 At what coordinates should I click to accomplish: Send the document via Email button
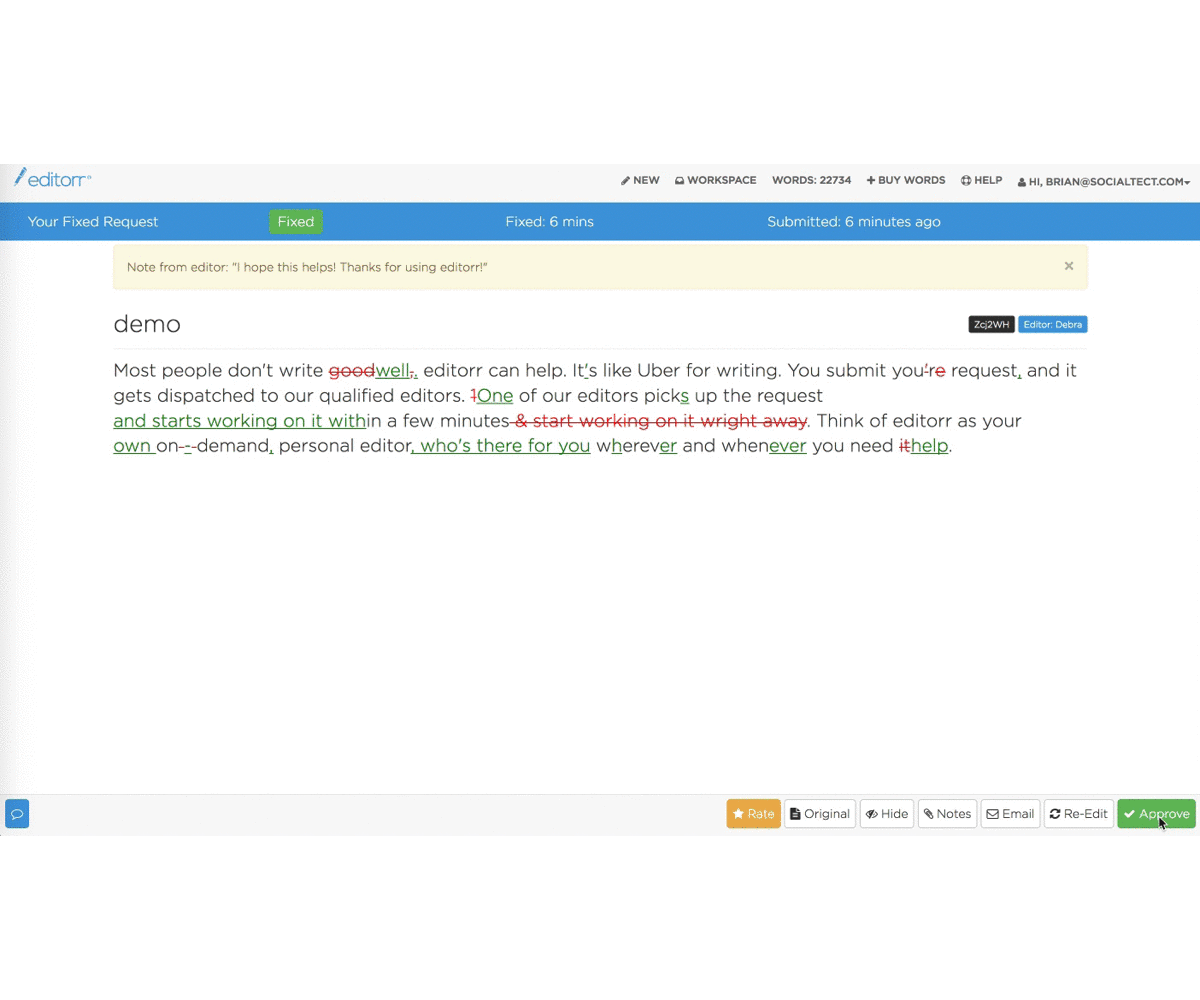[1011, 814]
